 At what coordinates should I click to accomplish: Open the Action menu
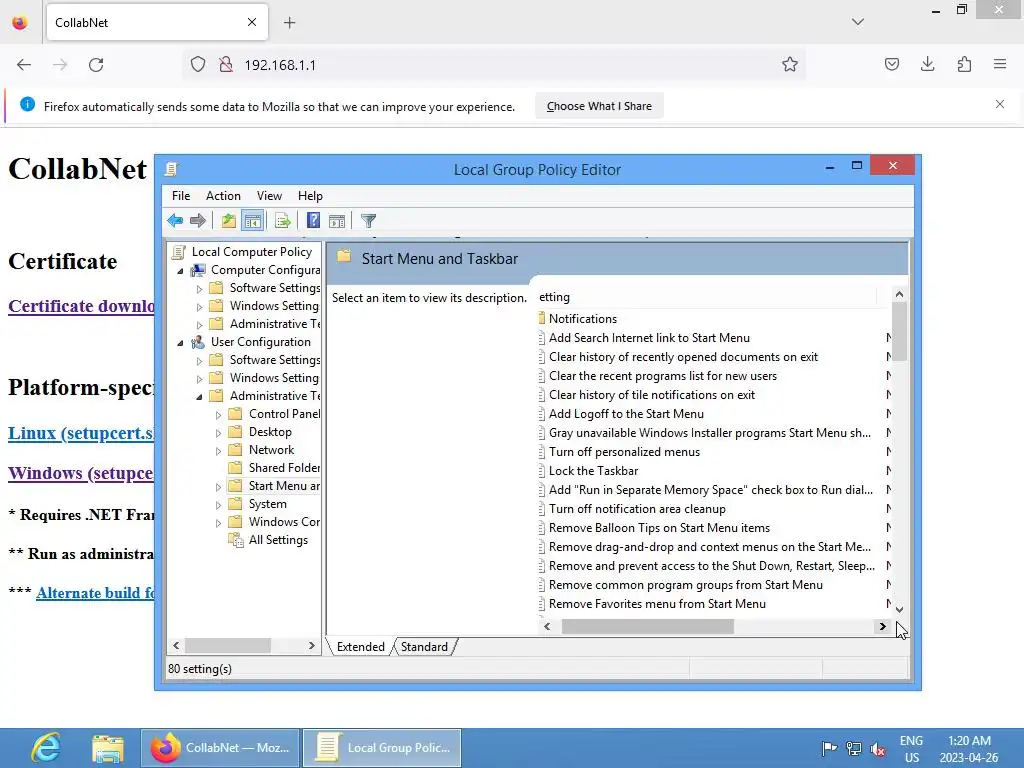click(x=223, y=196)
